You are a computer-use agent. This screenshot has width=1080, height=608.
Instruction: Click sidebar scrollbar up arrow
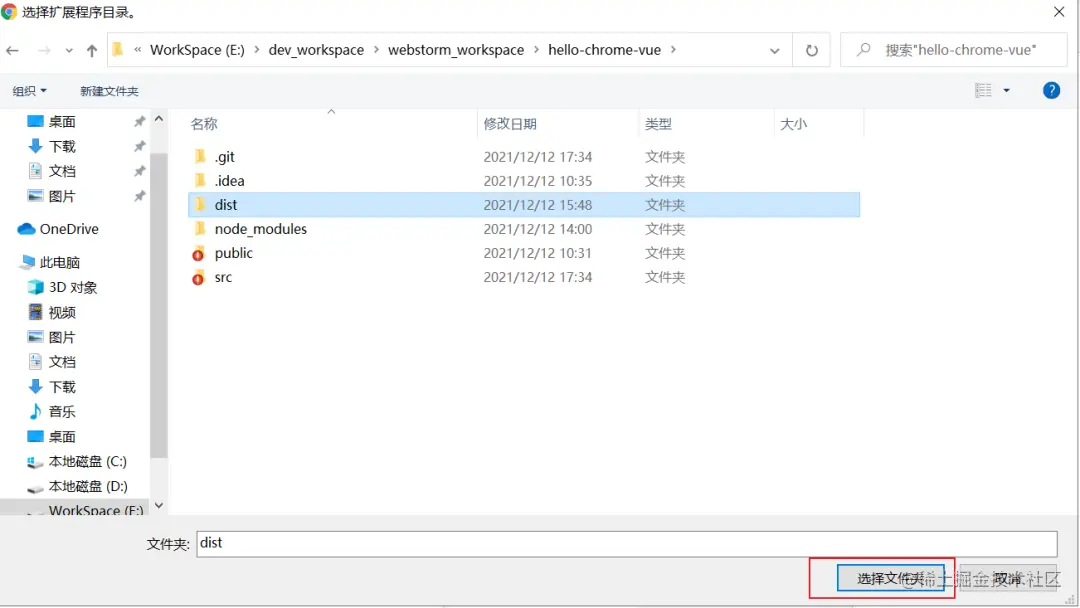pyautogui.click(x=159, y=118)
